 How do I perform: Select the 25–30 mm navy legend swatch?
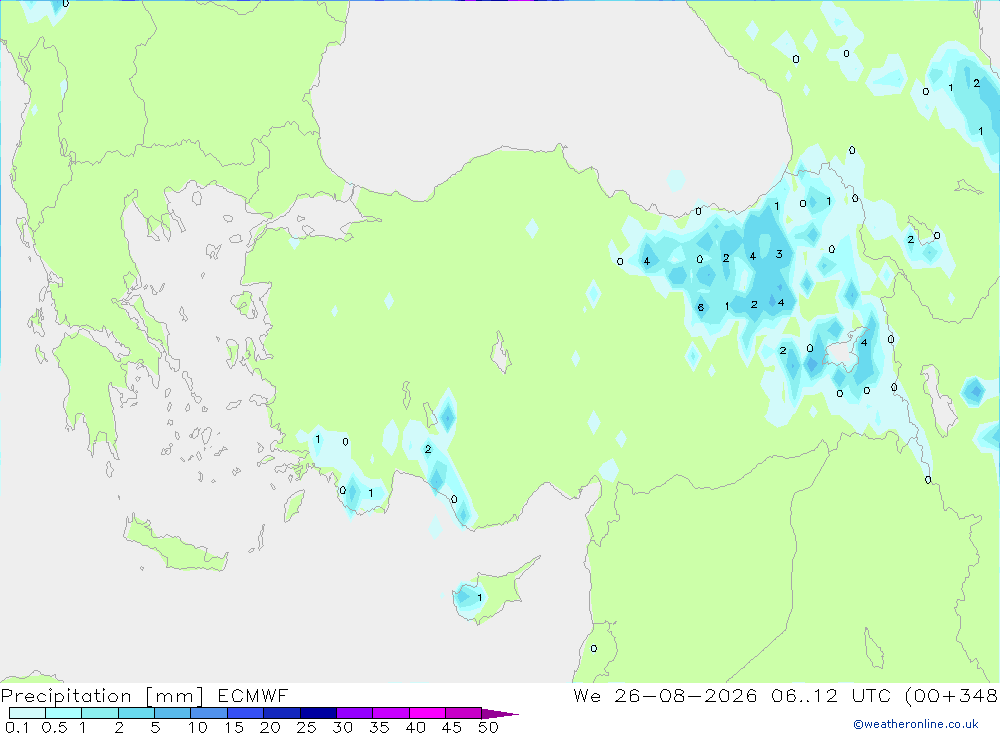click(318, 713)
